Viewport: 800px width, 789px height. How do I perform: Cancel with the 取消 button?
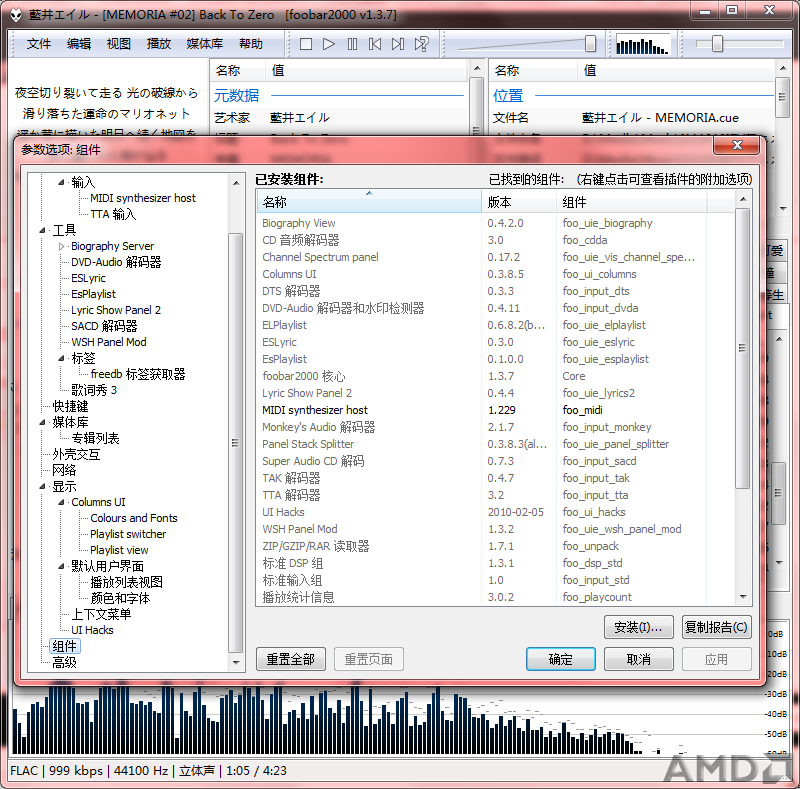pos(638,659)
